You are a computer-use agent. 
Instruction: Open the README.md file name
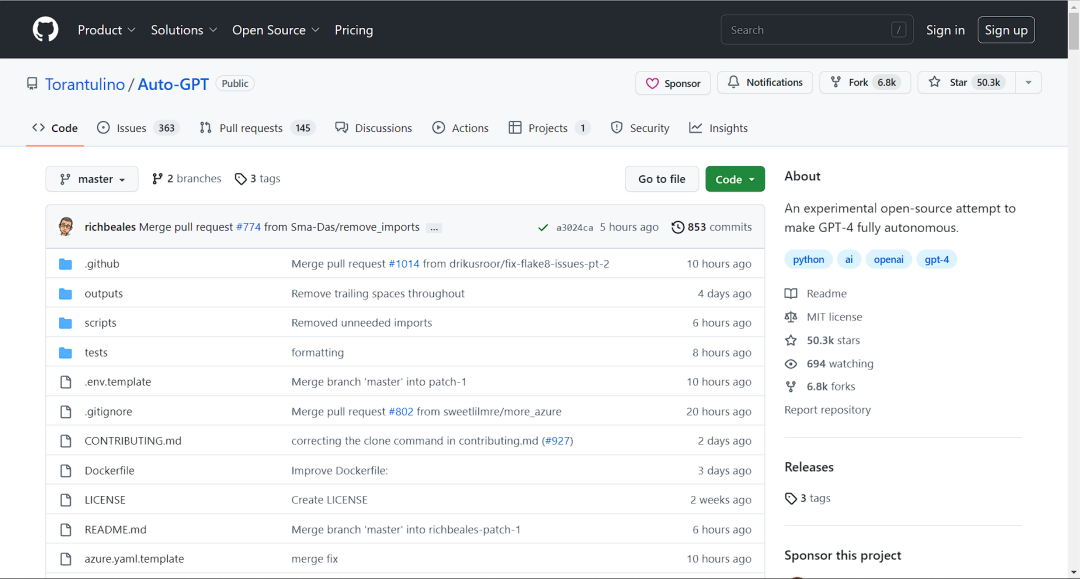[115, 529]
